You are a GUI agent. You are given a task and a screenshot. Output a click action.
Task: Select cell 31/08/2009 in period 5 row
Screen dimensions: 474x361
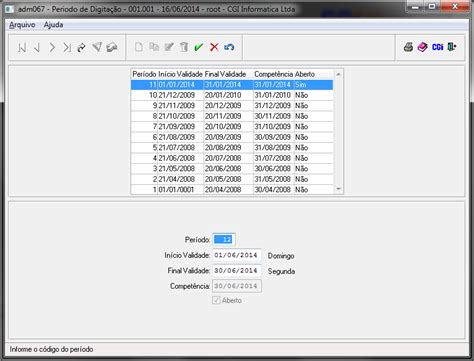273,148
